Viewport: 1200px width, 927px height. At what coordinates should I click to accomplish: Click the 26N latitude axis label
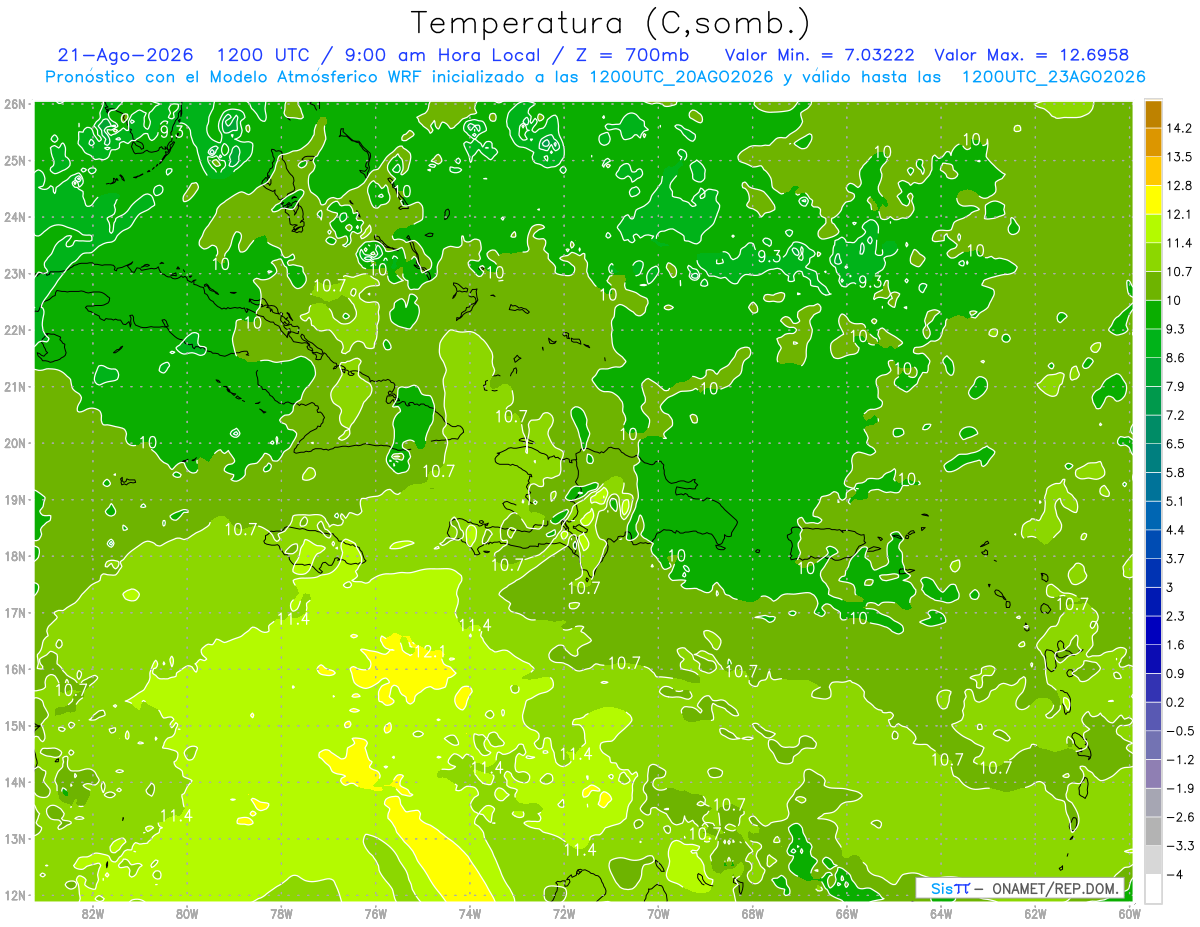(15, 104)
